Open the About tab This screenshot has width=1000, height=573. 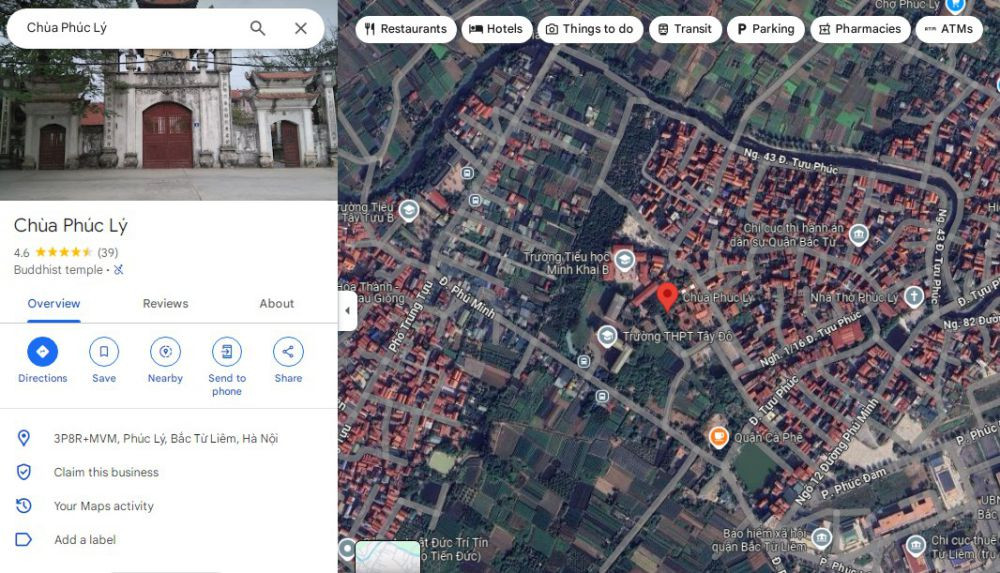[x=277, y=304]
